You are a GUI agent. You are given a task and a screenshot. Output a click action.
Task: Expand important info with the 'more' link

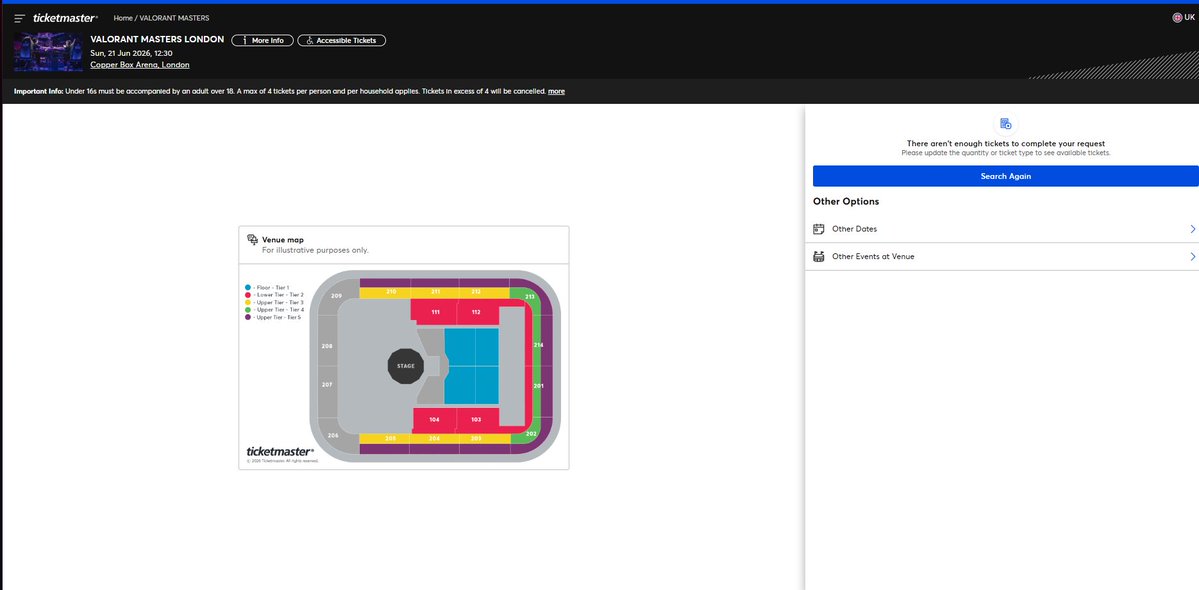(x=557, y=91)
